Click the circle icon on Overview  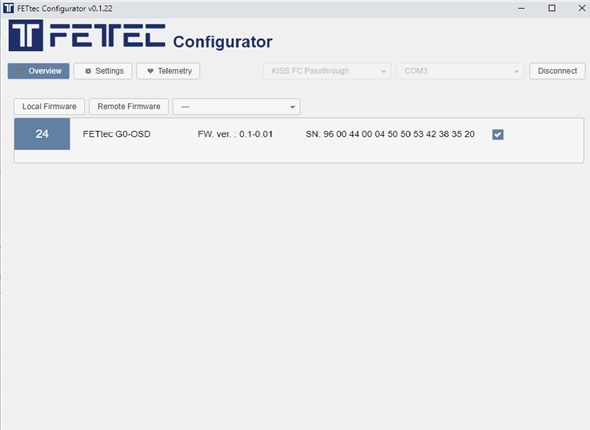point(21,71)
